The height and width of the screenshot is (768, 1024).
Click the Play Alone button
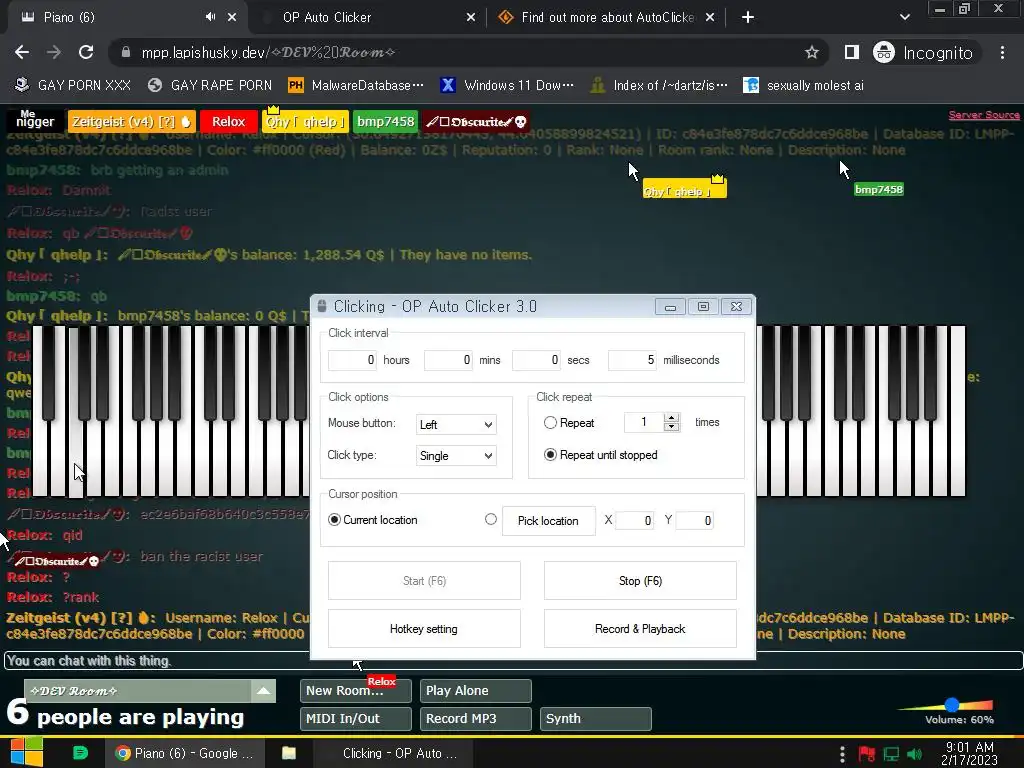pyautogui.click(x=475, y=691)
